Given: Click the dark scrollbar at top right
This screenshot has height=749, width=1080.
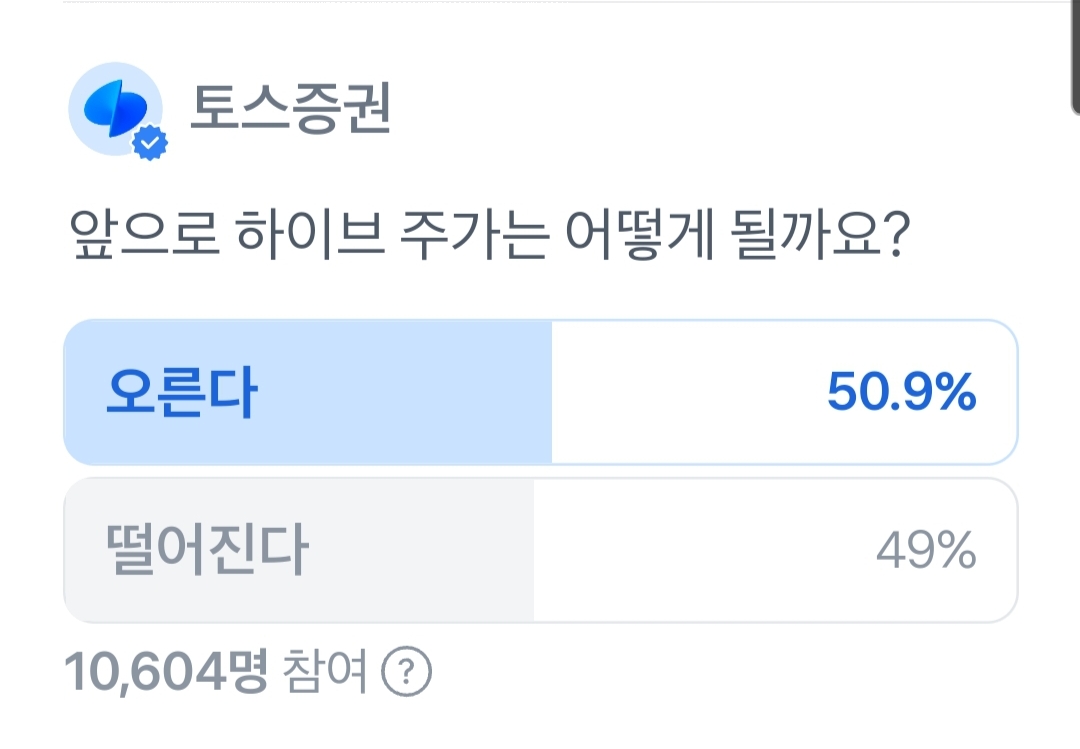Looking at the screenshot, I should (x=1074, y=55).
